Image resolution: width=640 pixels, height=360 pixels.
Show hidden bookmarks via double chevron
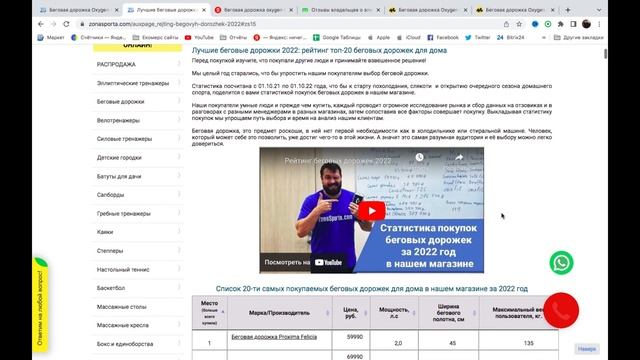[x=544, y=38]
